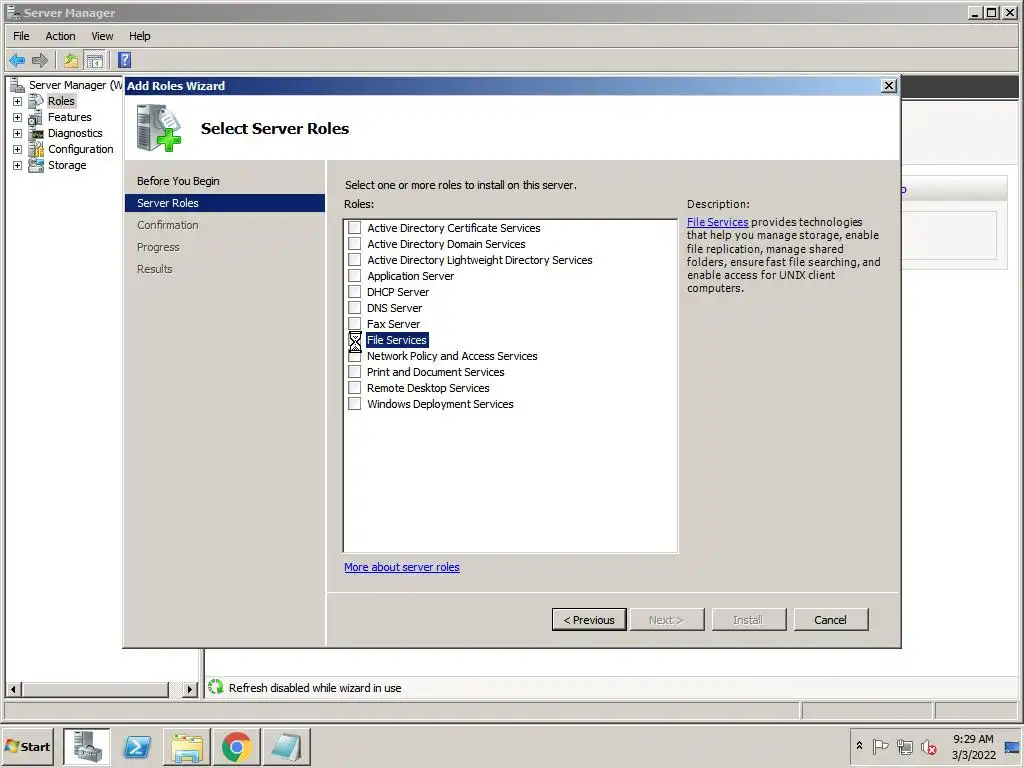The image size is (1024, 768).
Task: Click the Storage node icon in tree
Action: 36,165
